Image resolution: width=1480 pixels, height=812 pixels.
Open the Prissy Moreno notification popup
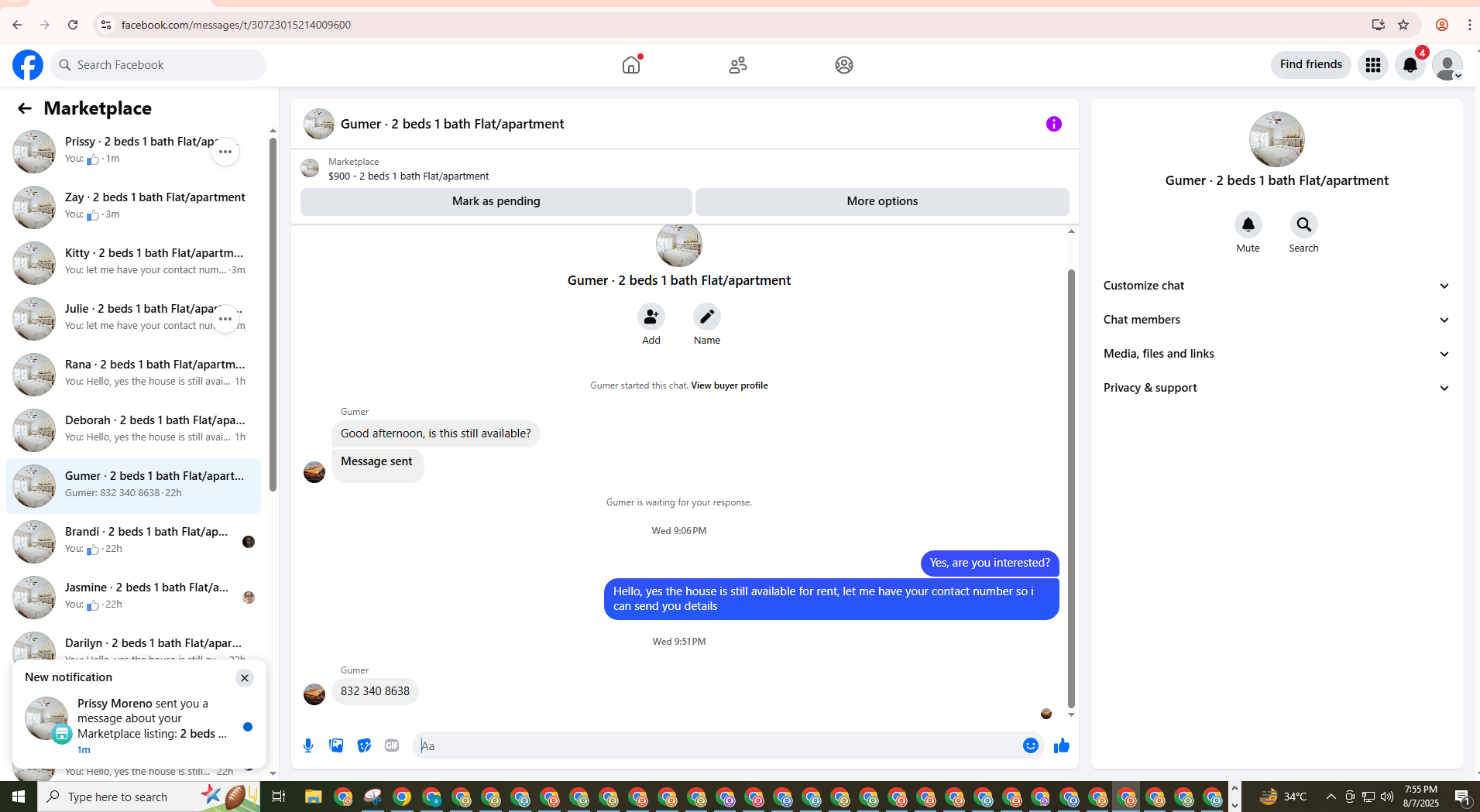coord(139,726)
